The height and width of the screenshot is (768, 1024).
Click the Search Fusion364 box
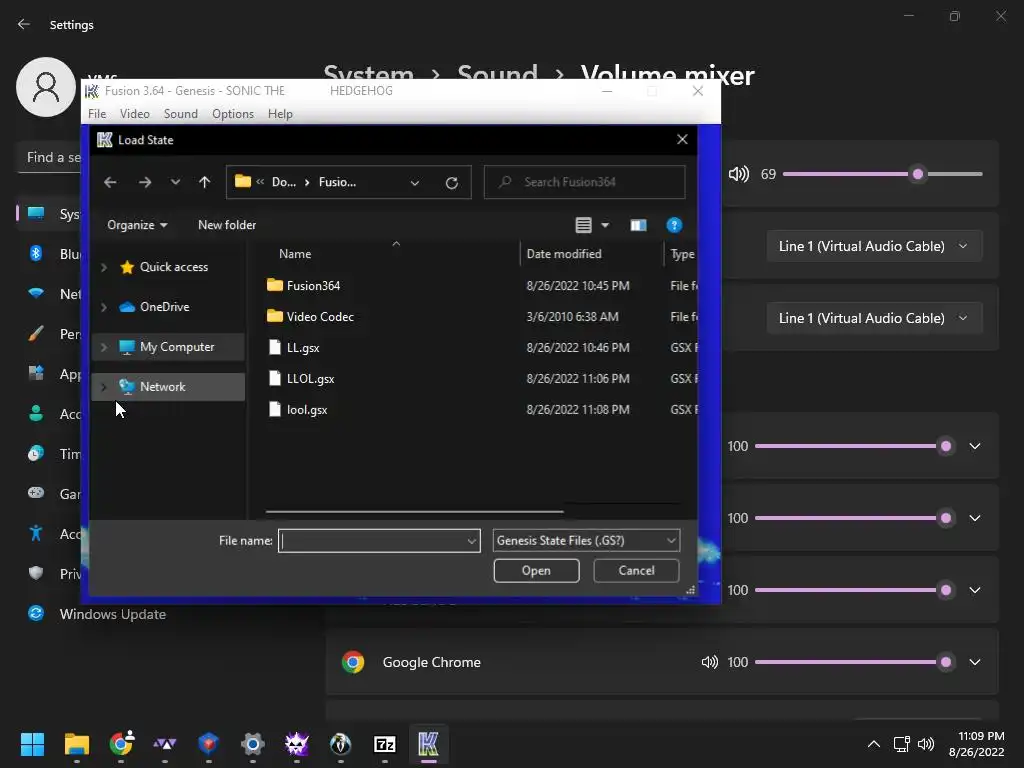point(584,182)
